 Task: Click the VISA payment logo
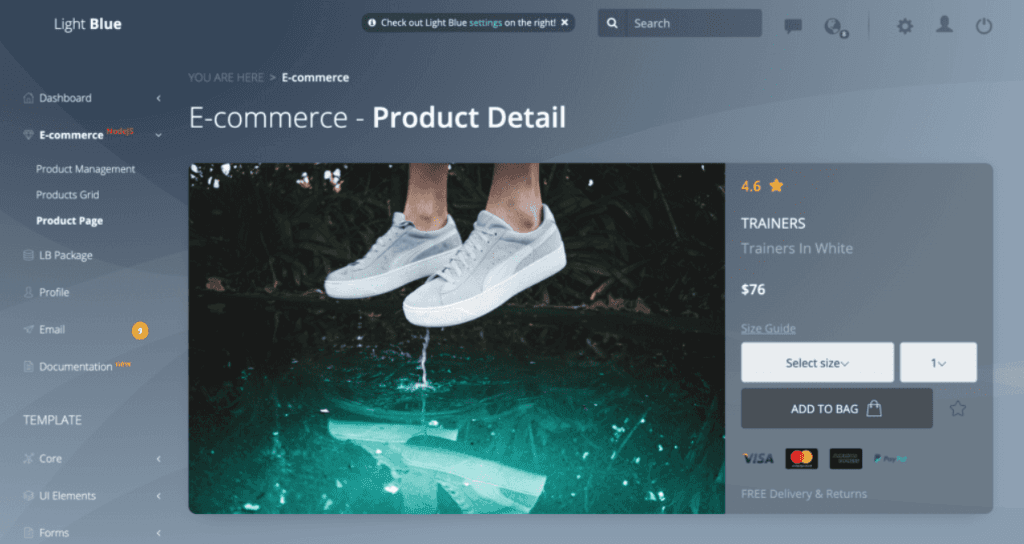[758, 458]
